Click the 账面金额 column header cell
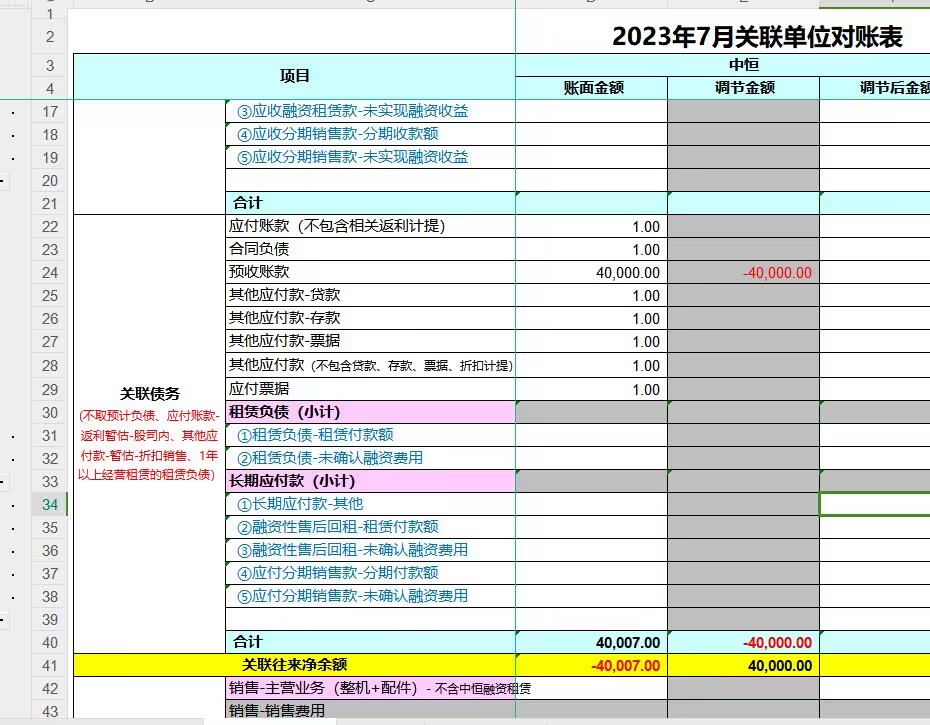Image resolution: width=930 pixels, height=725 pixels. (590, 87)
